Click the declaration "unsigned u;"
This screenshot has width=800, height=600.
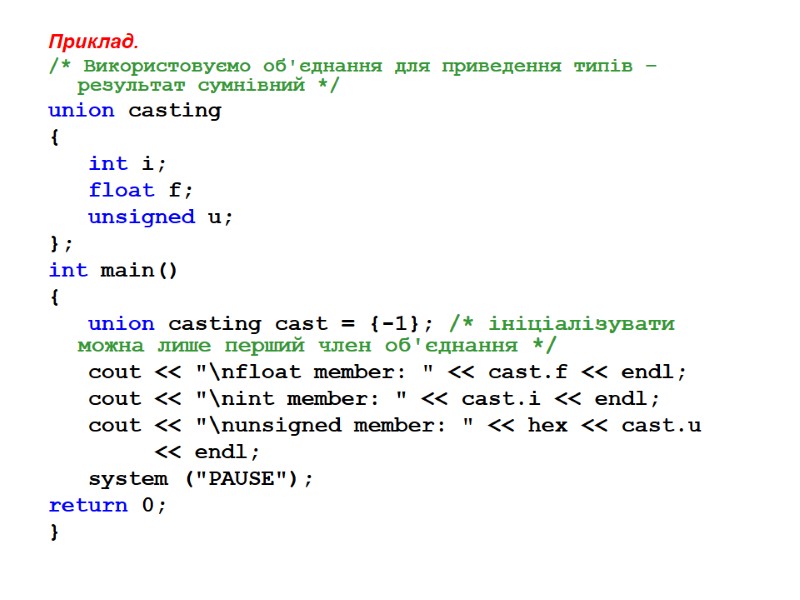coord(160,217)
